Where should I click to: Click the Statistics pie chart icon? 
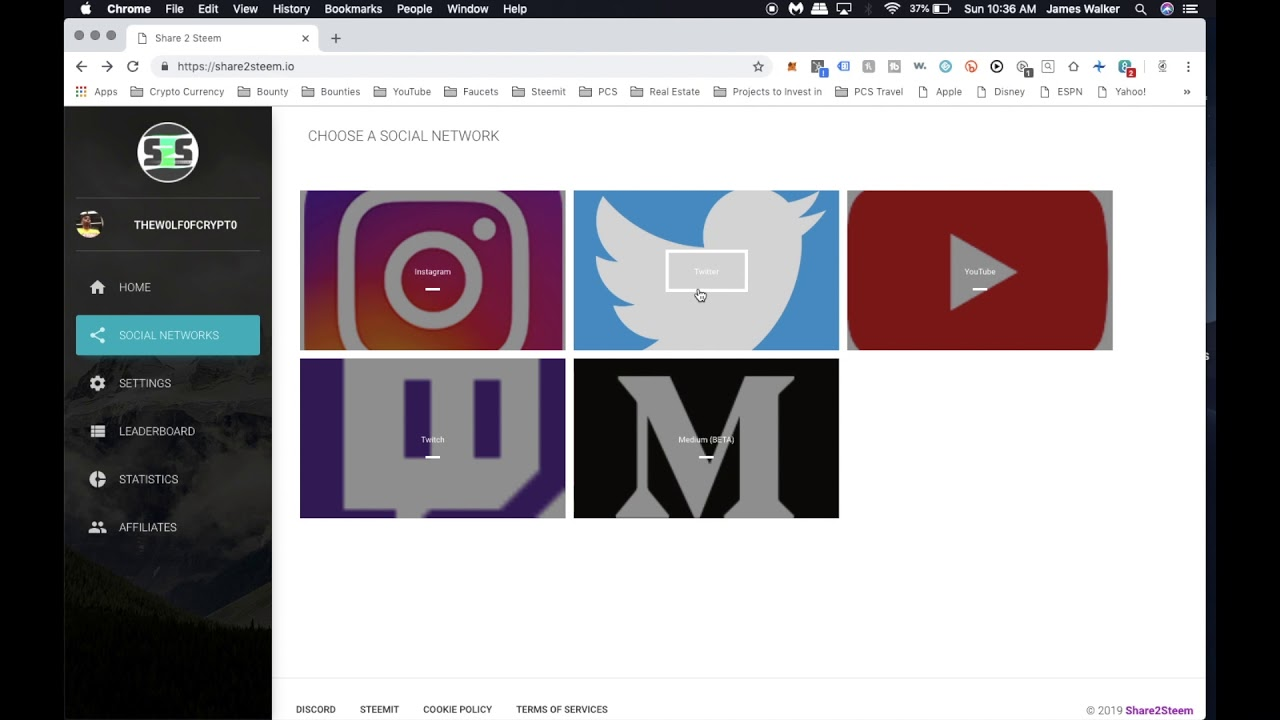97,479
